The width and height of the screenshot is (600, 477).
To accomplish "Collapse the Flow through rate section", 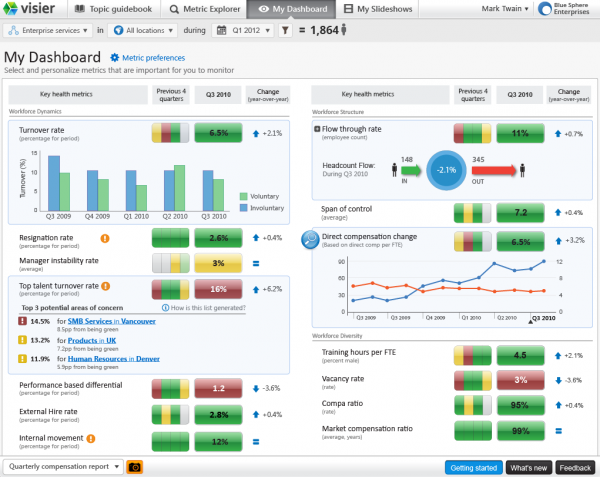I will [317, 129].
